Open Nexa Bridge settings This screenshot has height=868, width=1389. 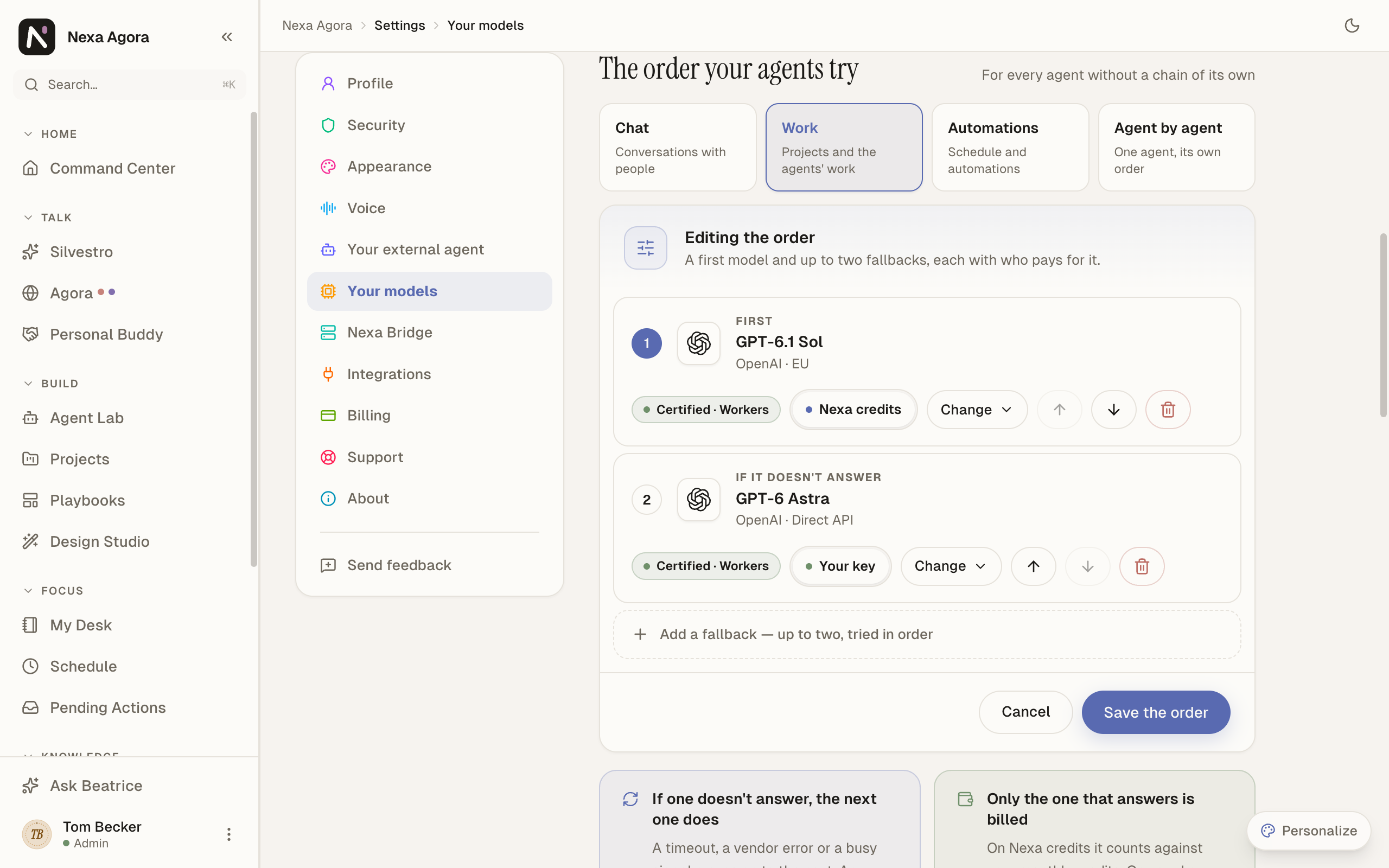coord(429,333)
